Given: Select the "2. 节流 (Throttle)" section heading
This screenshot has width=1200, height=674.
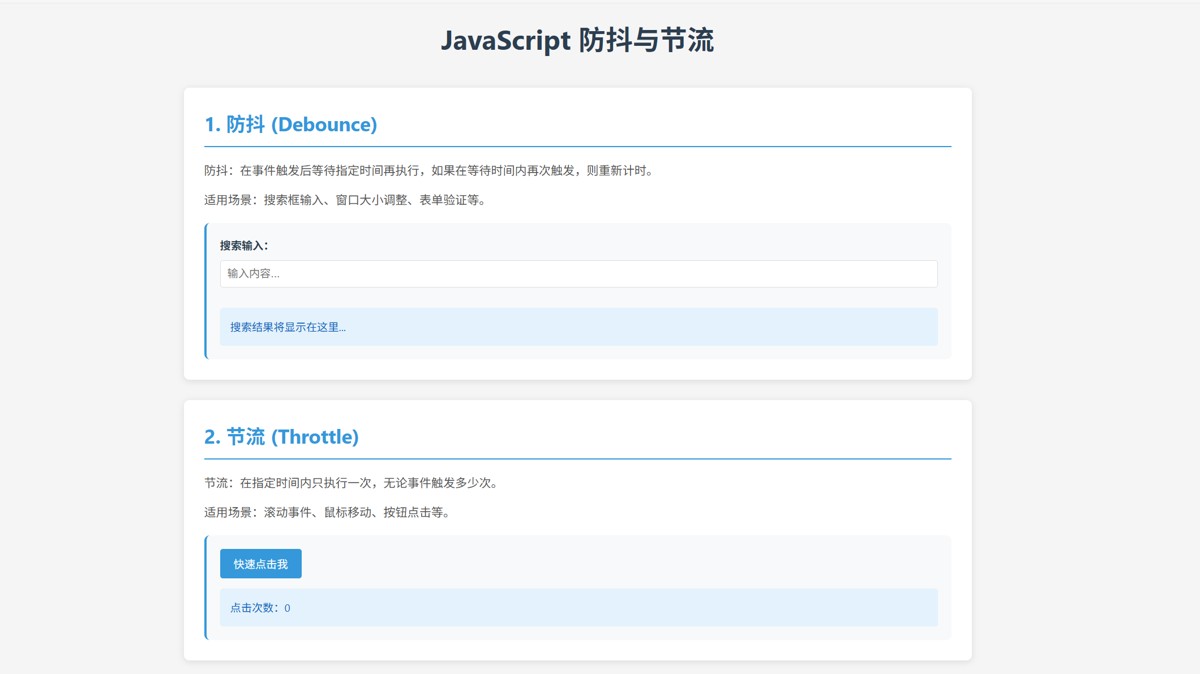Looking at the screenshot, I should click(x=281, y=437).
